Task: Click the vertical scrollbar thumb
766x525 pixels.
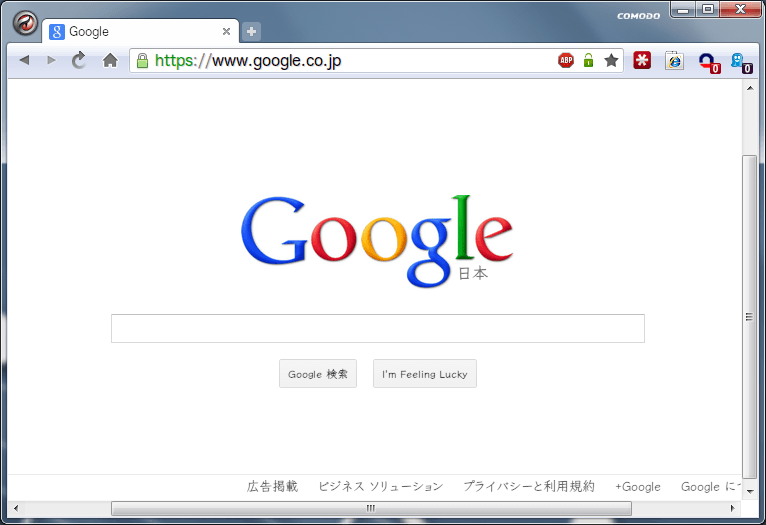Action: coord(750,317)
